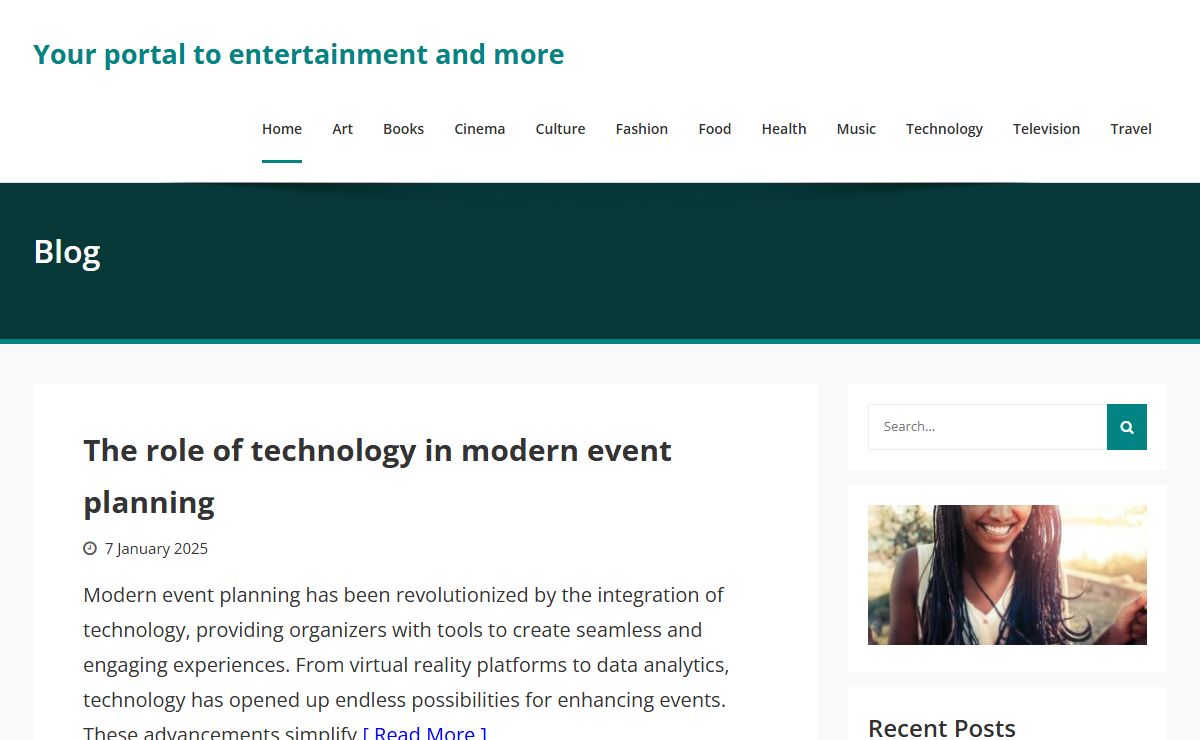Open the Technology category

pos(944,129)
